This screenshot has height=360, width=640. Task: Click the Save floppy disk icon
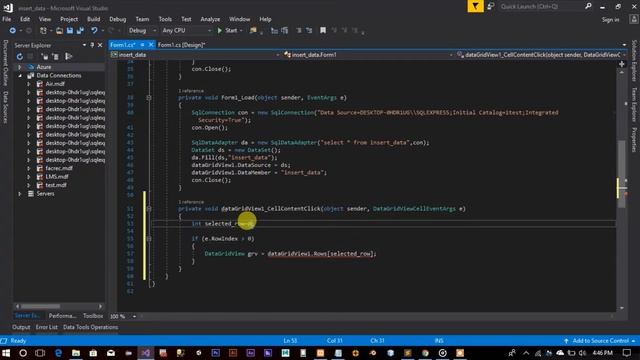coord(70,31)
